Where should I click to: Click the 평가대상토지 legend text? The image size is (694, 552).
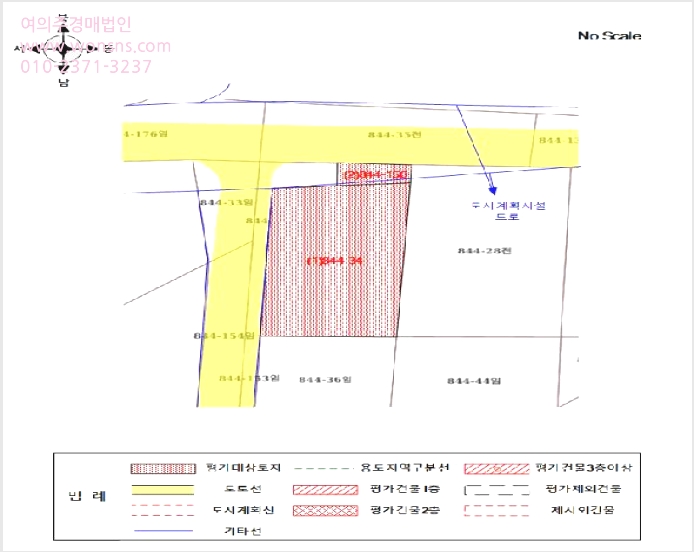click(x=244, y=467)
